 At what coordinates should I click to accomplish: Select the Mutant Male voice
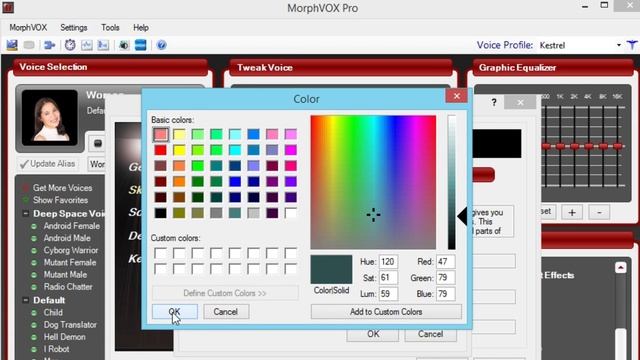tap(65, 275)
